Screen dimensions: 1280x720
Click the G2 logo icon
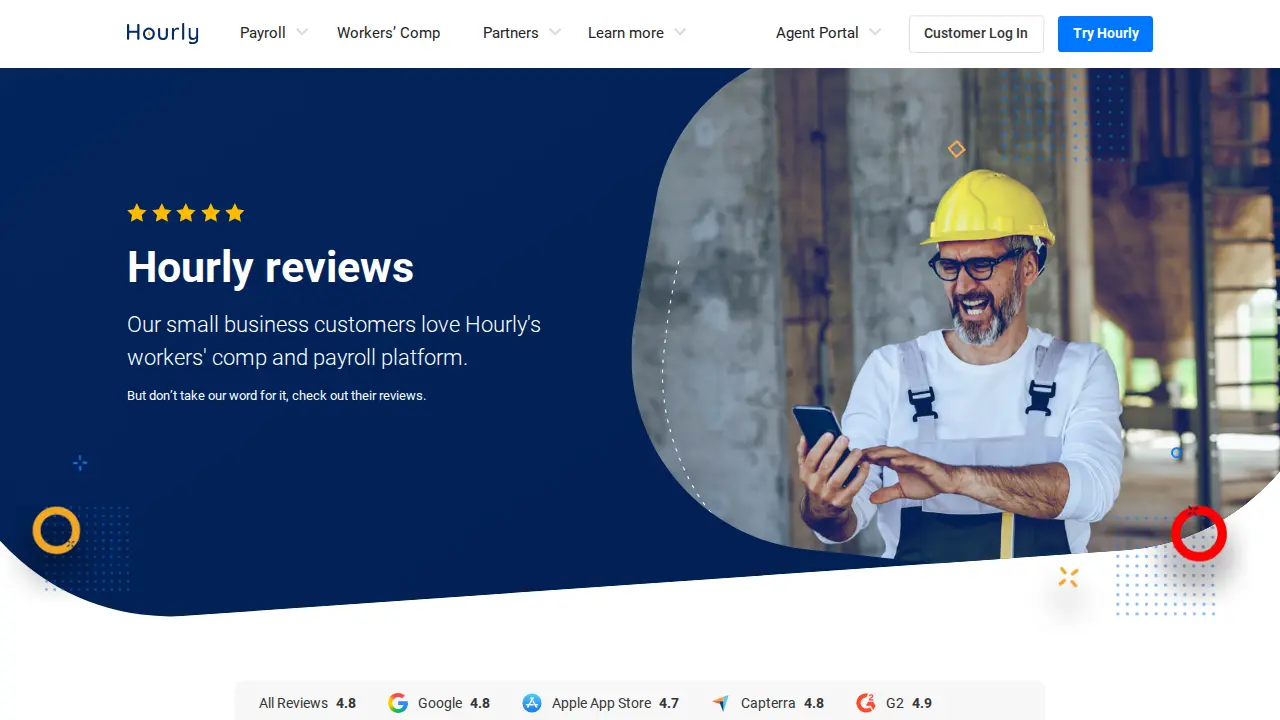pyautogui.click(x=866, y=703)
